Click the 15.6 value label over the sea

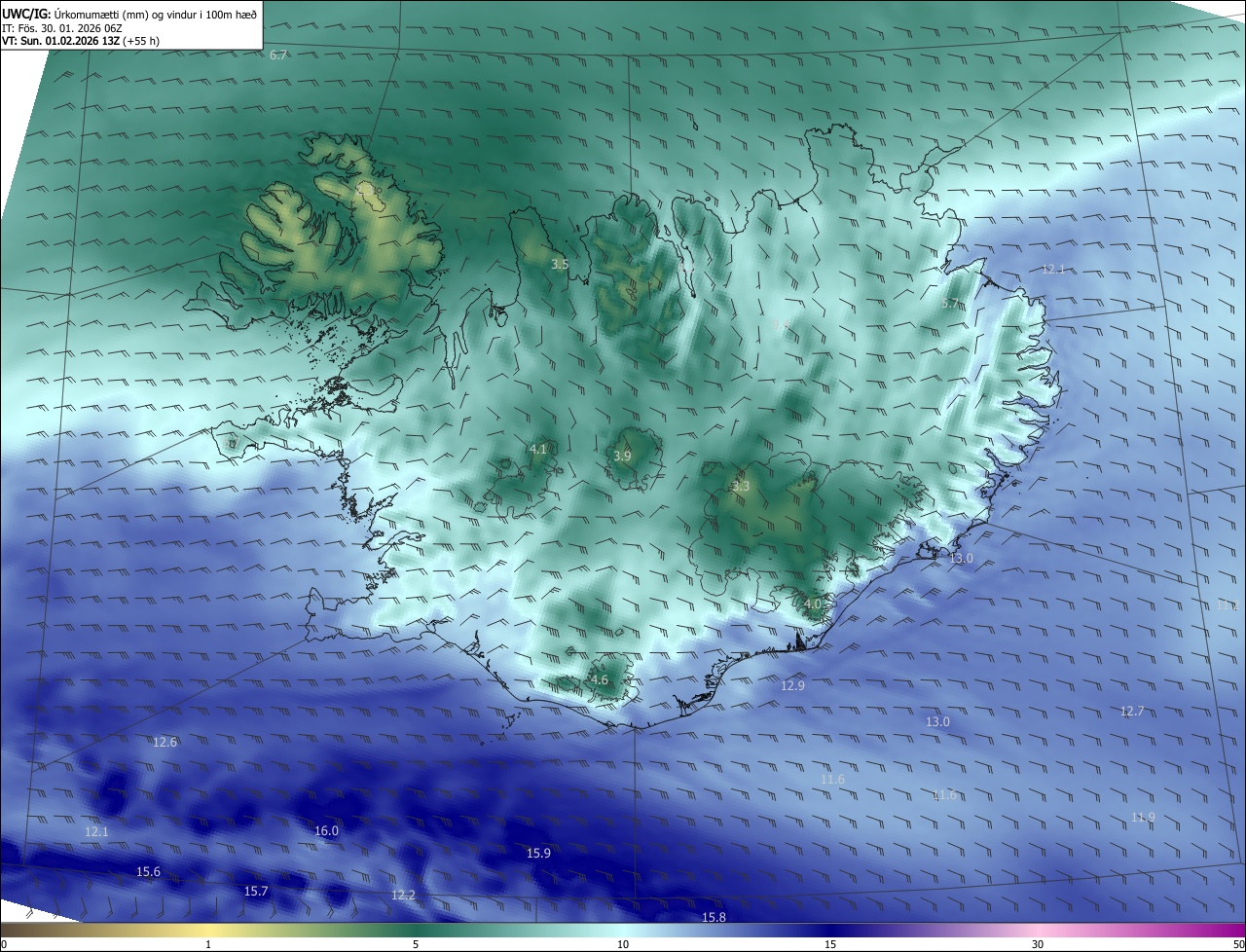148,871
